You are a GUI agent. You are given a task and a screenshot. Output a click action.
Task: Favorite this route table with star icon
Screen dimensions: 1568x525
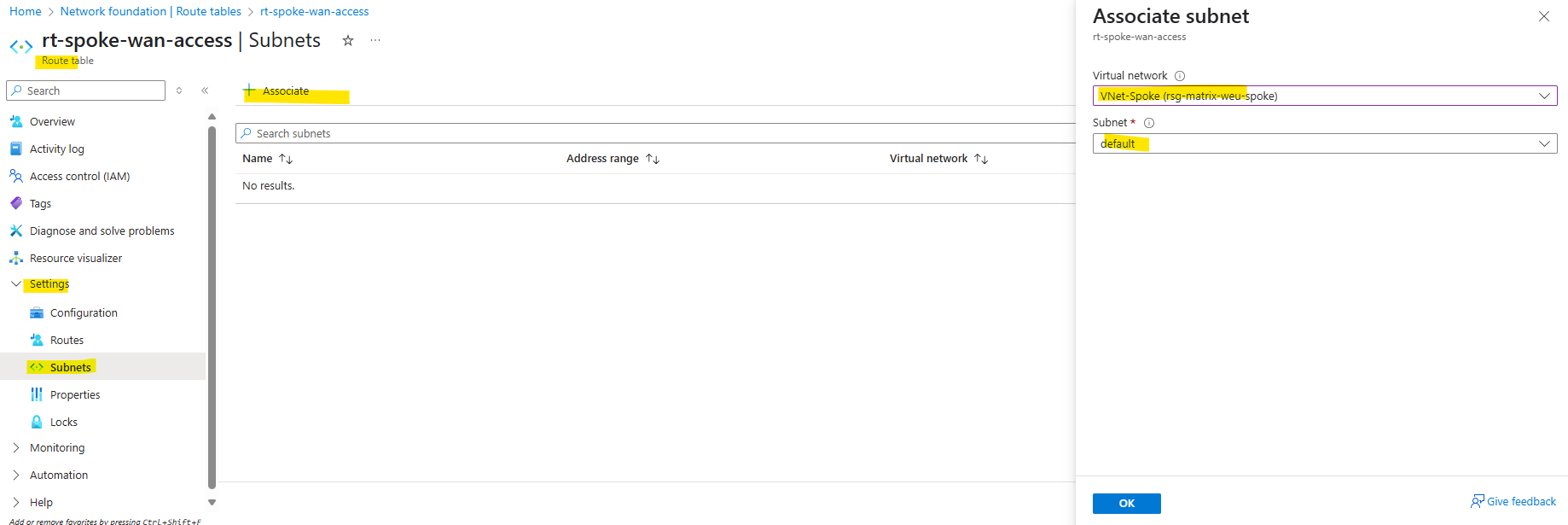click(348, 40)
